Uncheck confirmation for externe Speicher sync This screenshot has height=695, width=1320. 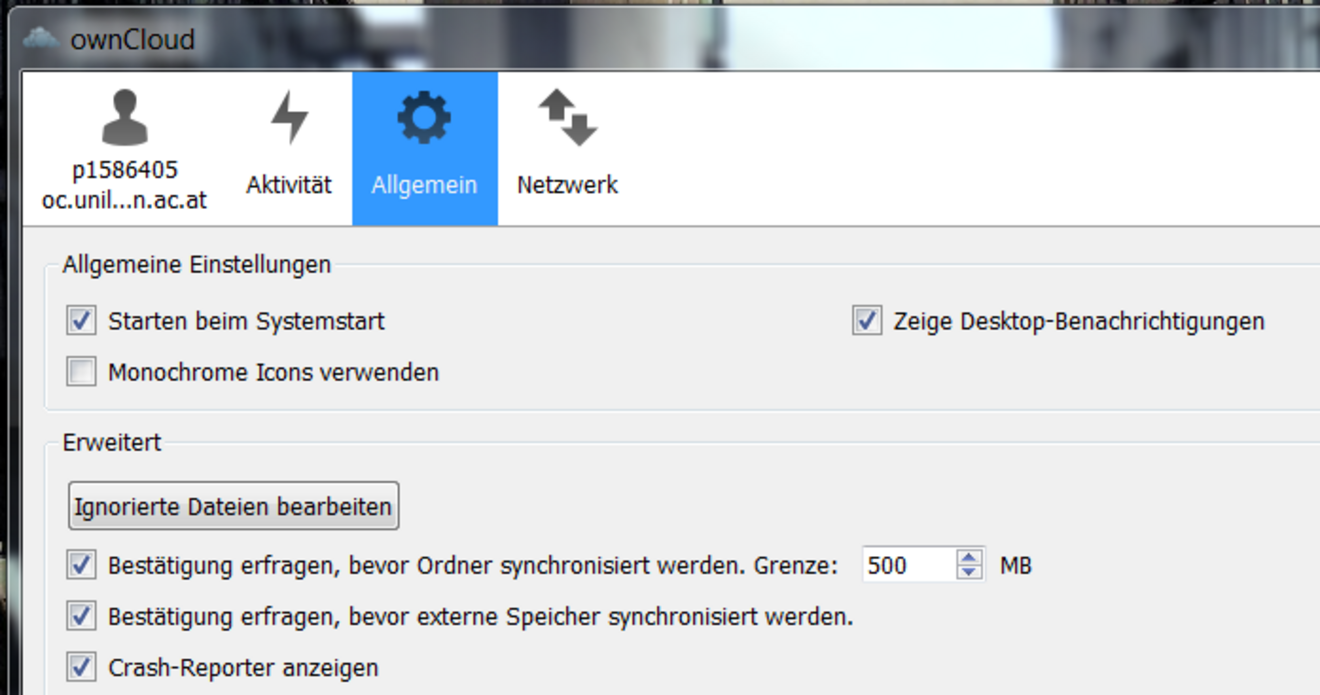81,616
